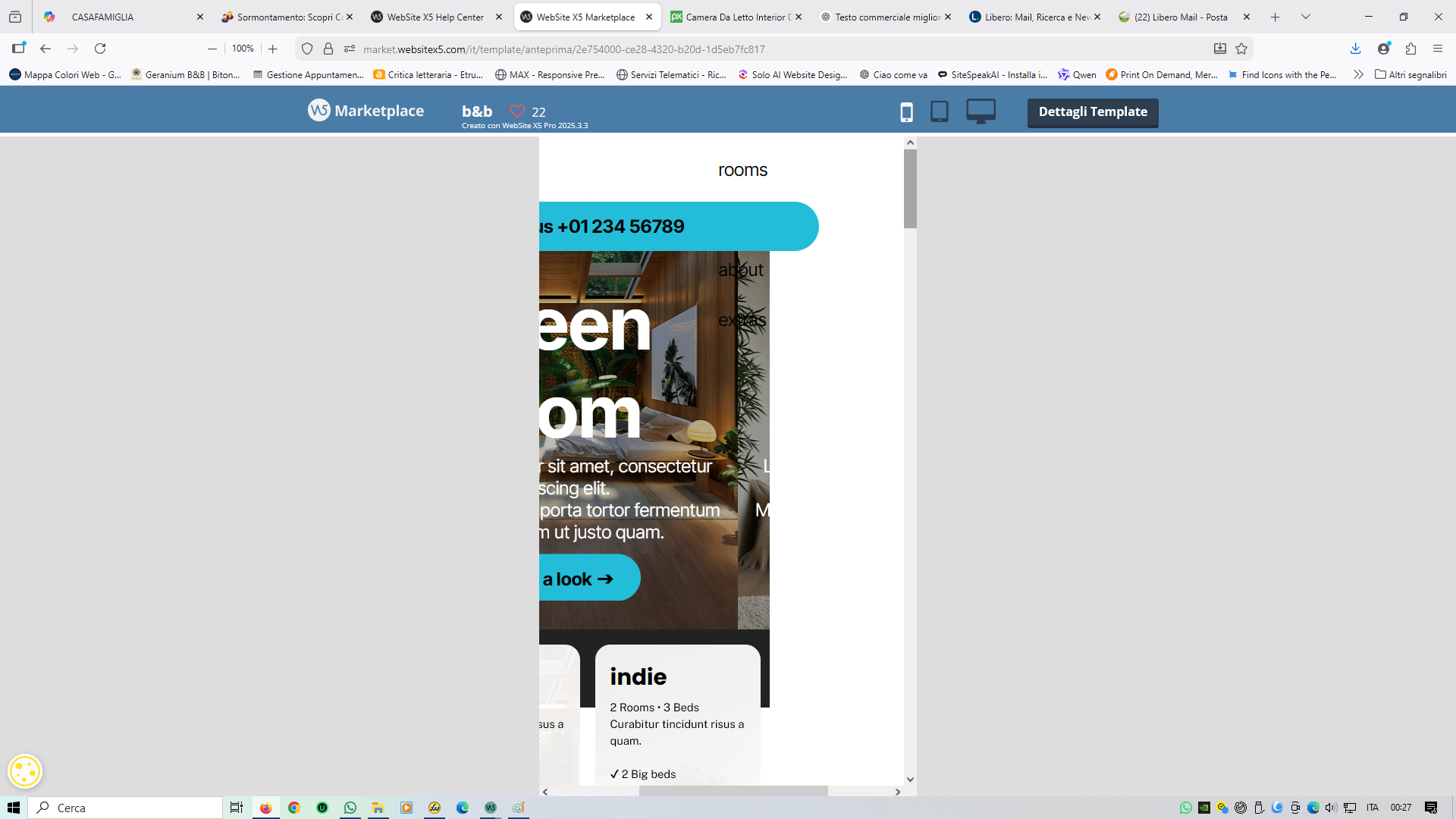Open the list all tabs dropdown
This screenshot has width=1456, height=819.
[1305, 17]
